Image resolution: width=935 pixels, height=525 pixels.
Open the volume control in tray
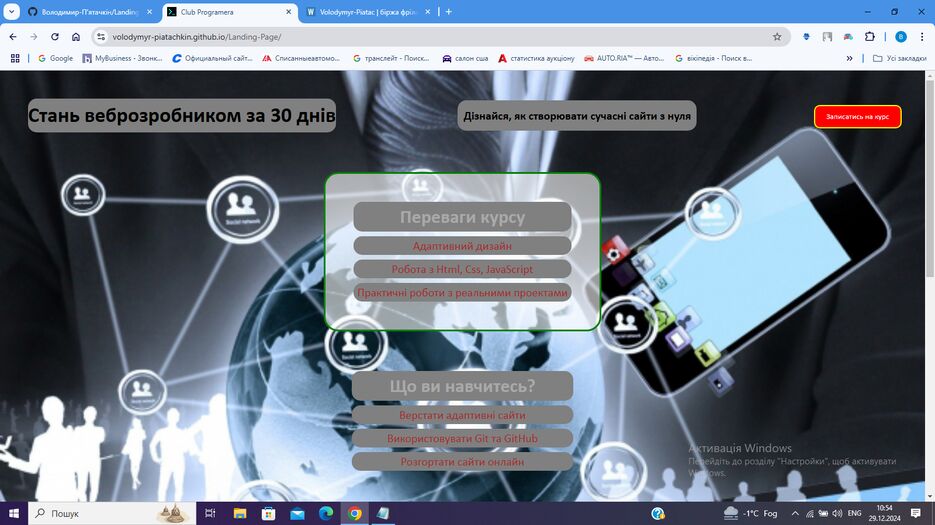[837, 513]
